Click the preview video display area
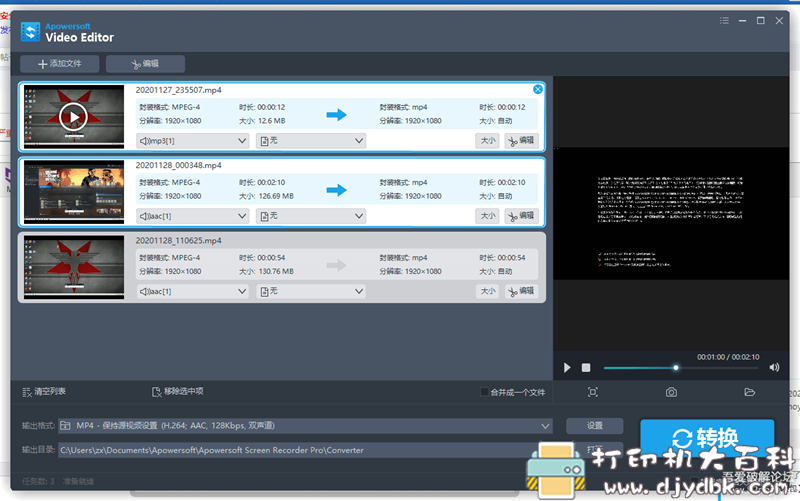Image resolution: width=800 pixels, height=501 pixels. (671, 213)
